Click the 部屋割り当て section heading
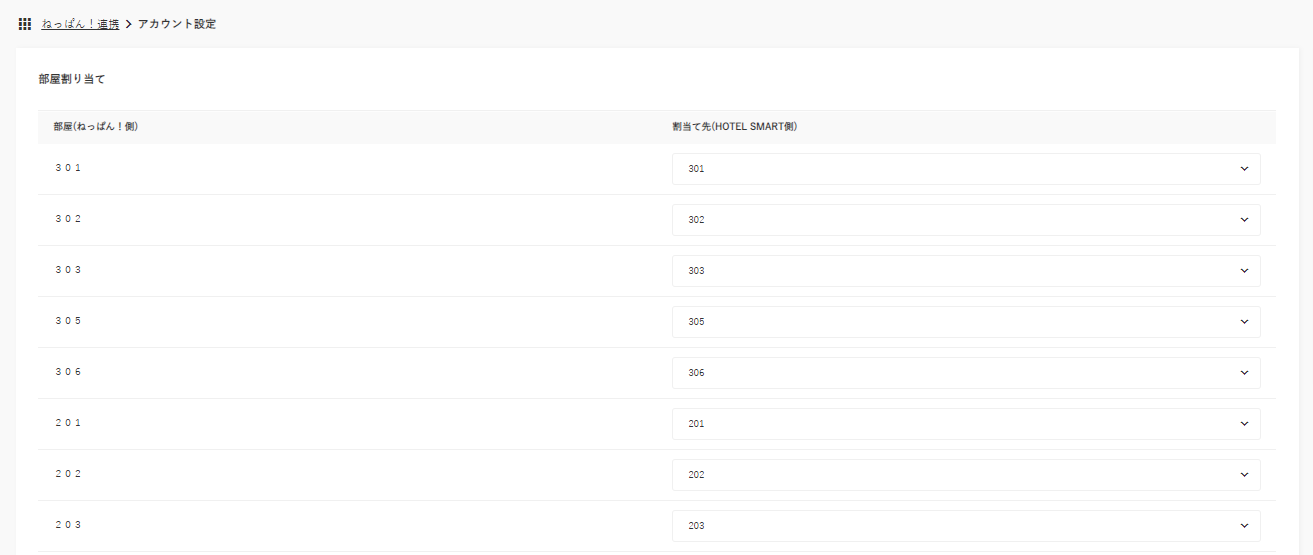Viewport: 1313px width, 555px height. click(71, 79)
